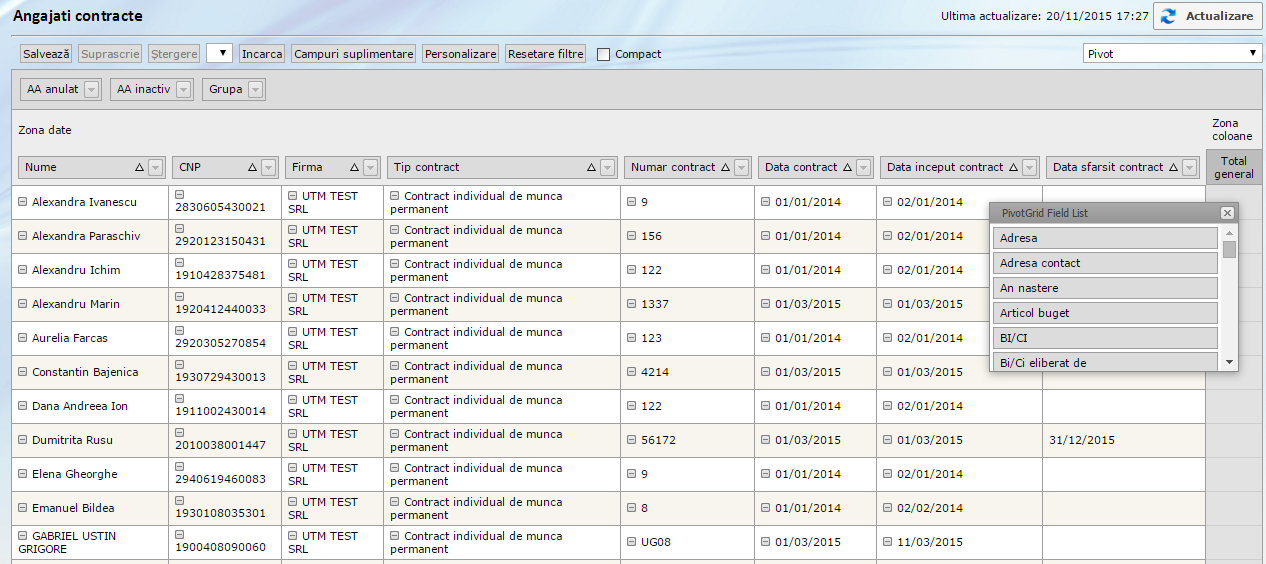The width and height of the screenshot is (1266, 564).
Task: Open the AA anulat filter dropdown
Action: tap(92, 90)
